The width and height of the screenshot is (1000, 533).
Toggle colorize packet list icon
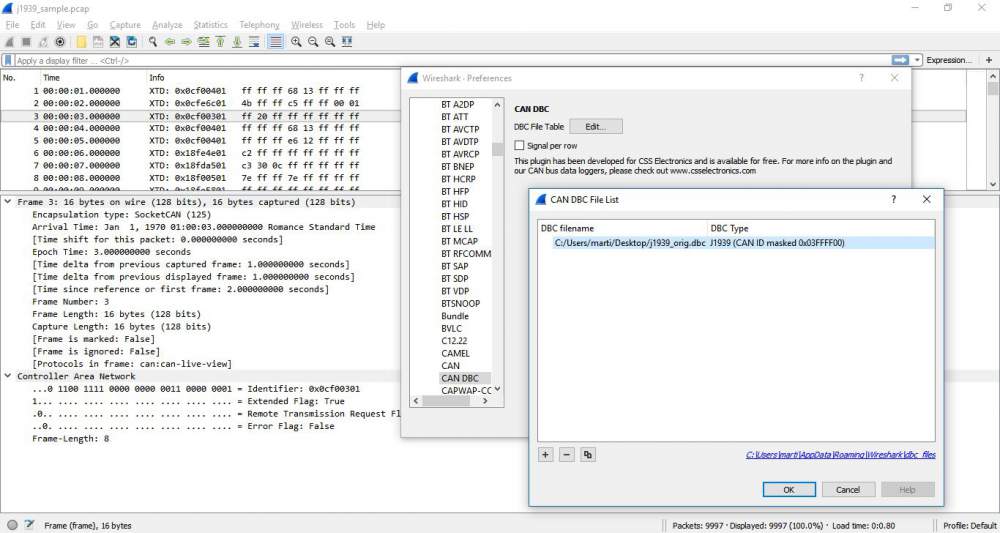point(275,41)
